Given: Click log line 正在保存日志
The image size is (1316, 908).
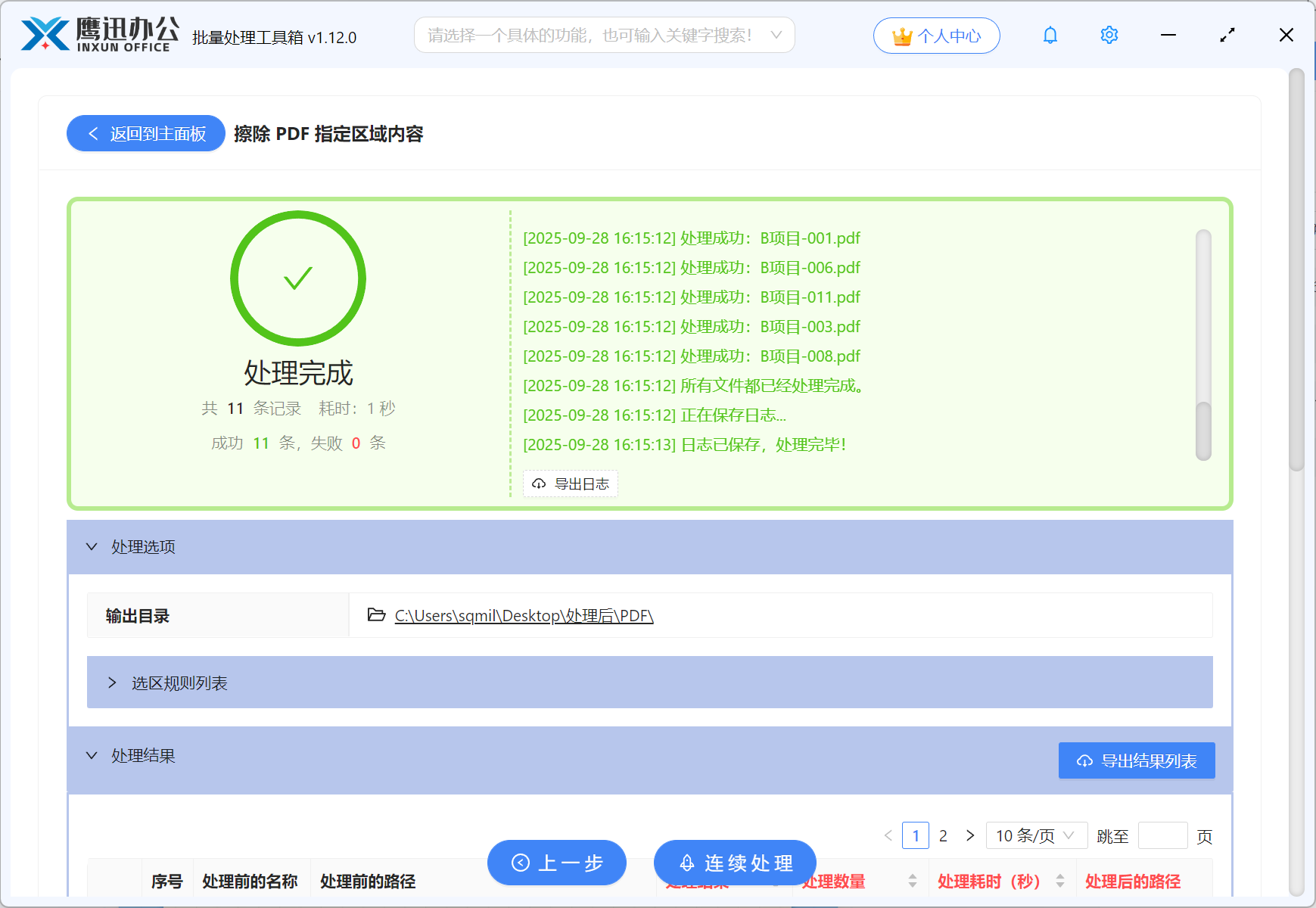Looking at the screenshot, I should pos(655,415).
